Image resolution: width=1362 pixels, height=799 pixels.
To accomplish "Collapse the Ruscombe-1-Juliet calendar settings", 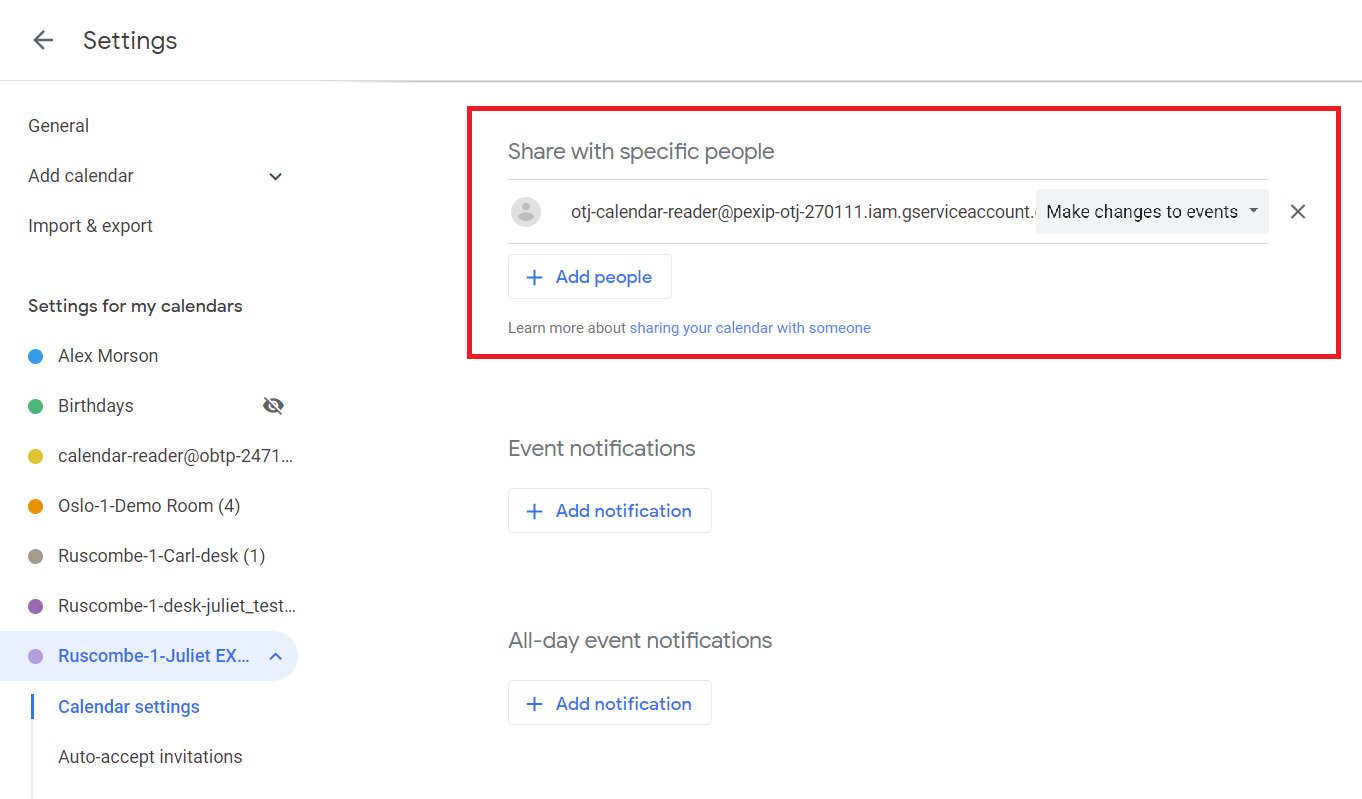I will (276, 657).
